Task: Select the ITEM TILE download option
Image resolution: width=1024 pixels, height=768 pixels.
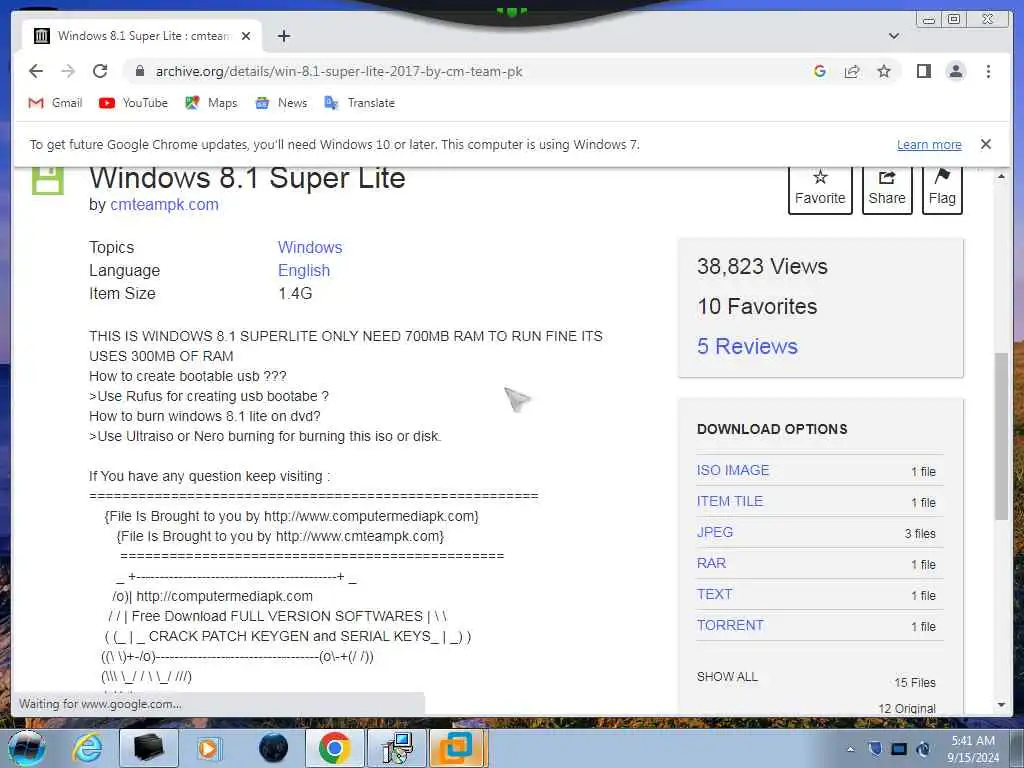Action: (729, 501)
